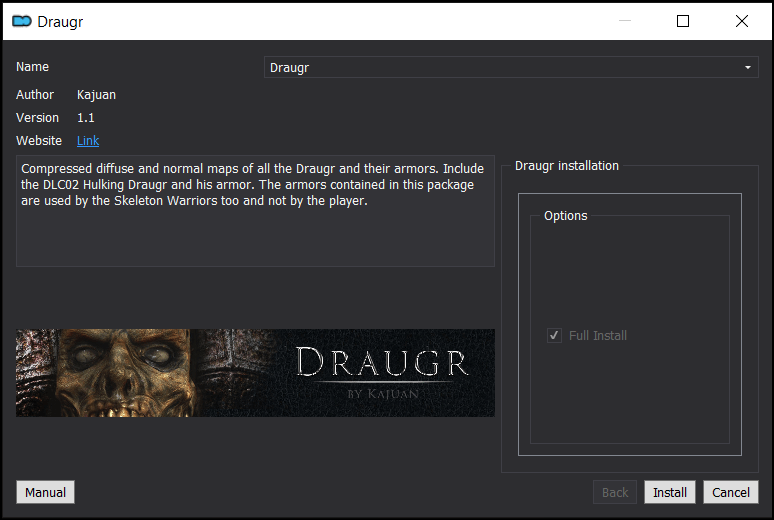Viewport: 774px width, 520px height.
Task: Open the Name dropdown arrow
Action: coord(747,67)
